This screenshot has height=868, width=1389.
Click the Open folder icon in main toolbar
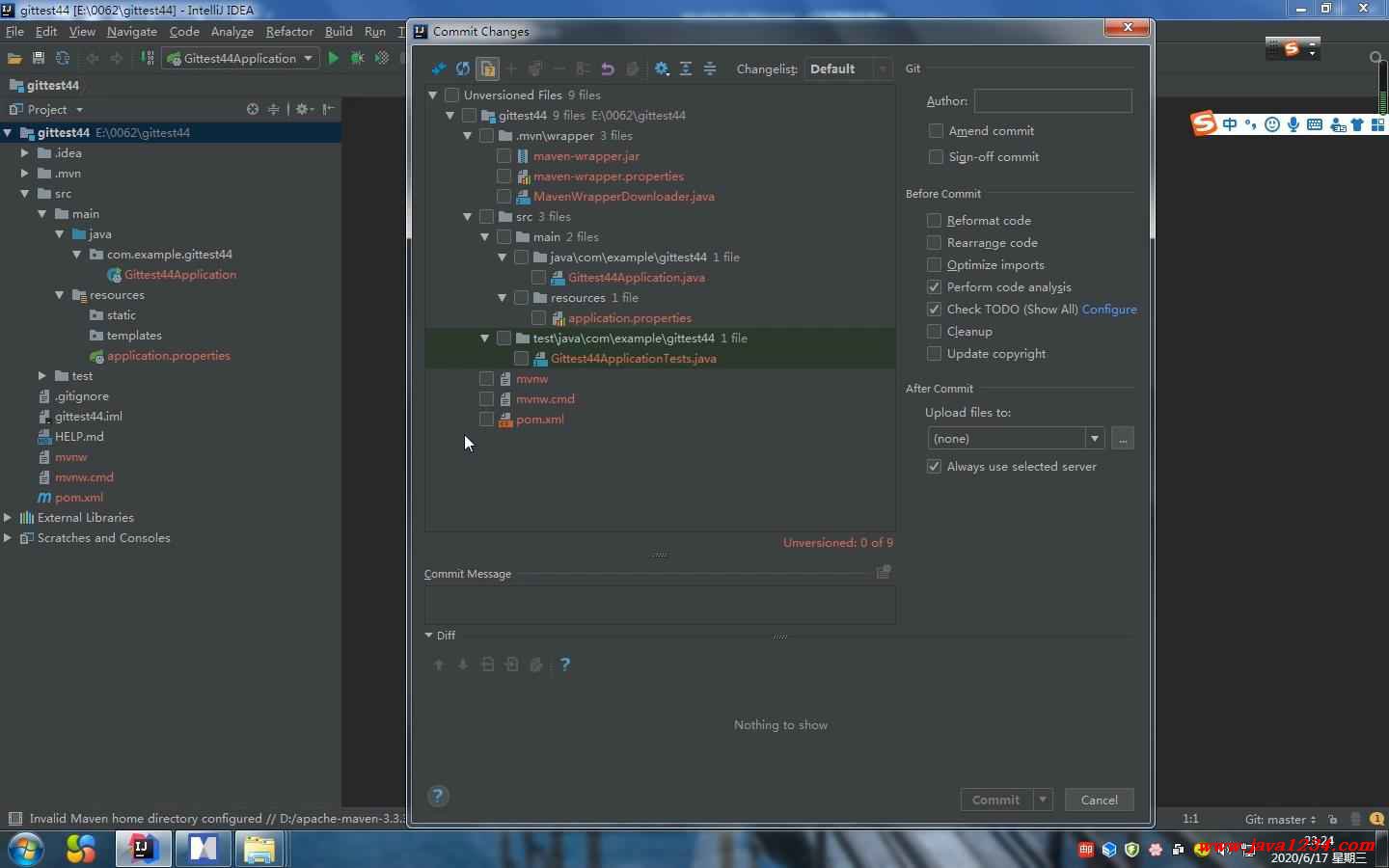point(14,58)
